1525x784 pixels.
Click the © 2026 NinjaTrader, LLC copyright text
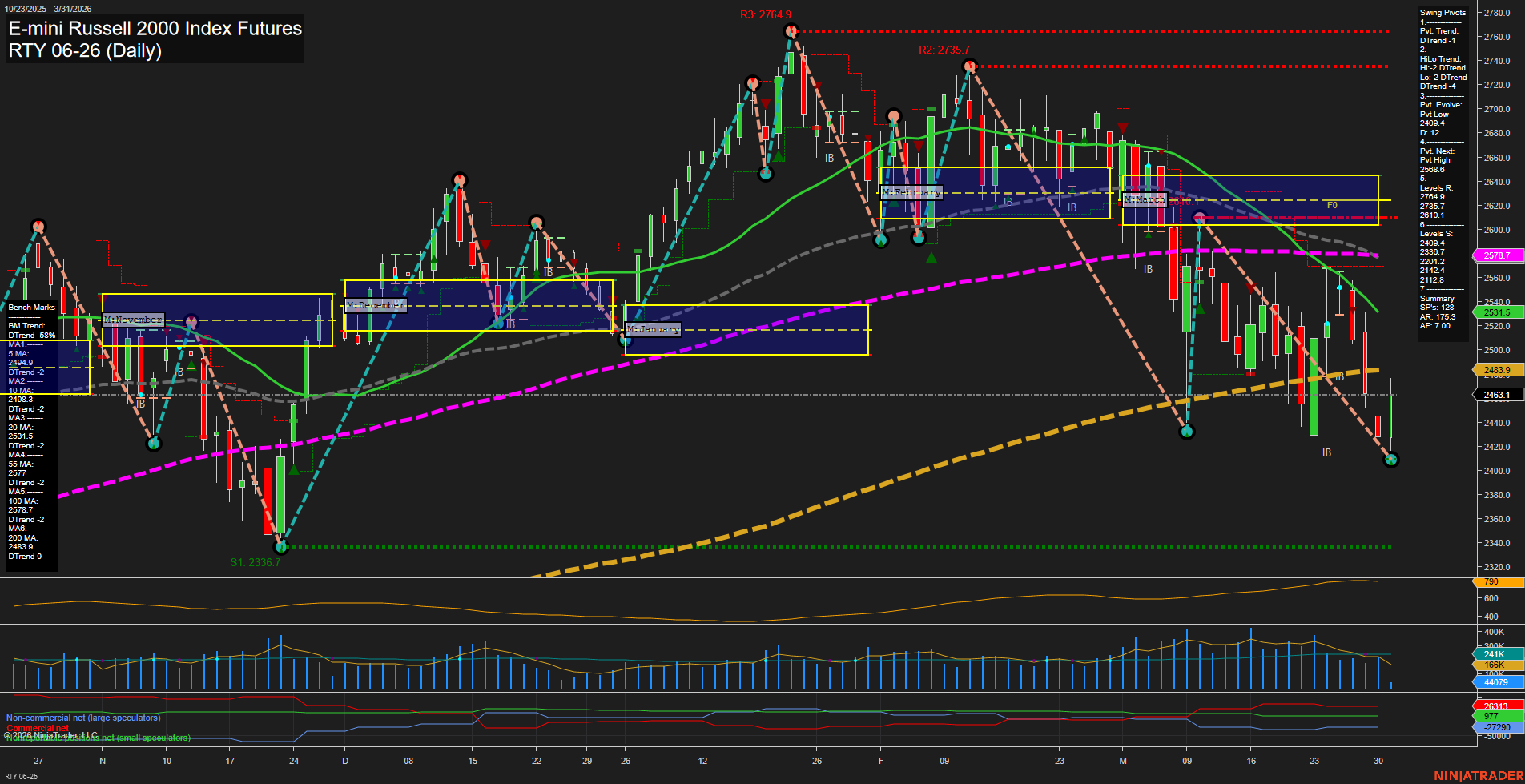[51, 734]
